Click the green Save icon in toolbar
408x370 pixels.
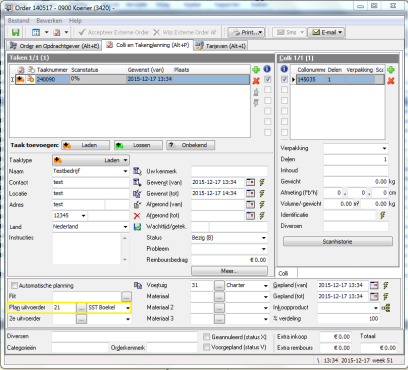[x=15, y=32]
